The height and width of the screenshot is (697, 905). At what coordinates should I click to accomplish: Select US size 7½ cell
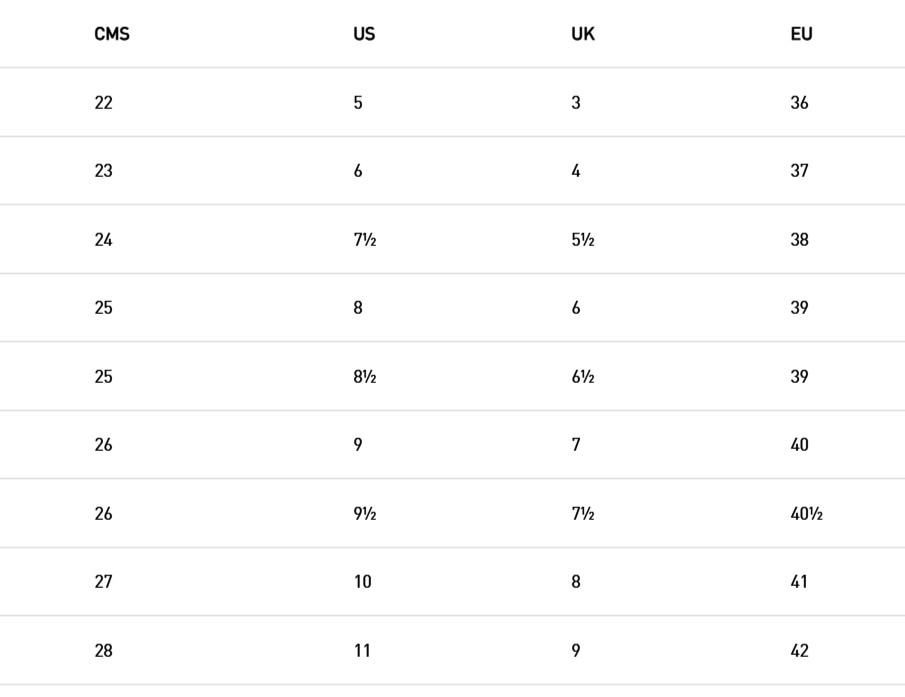pos(365,239)
